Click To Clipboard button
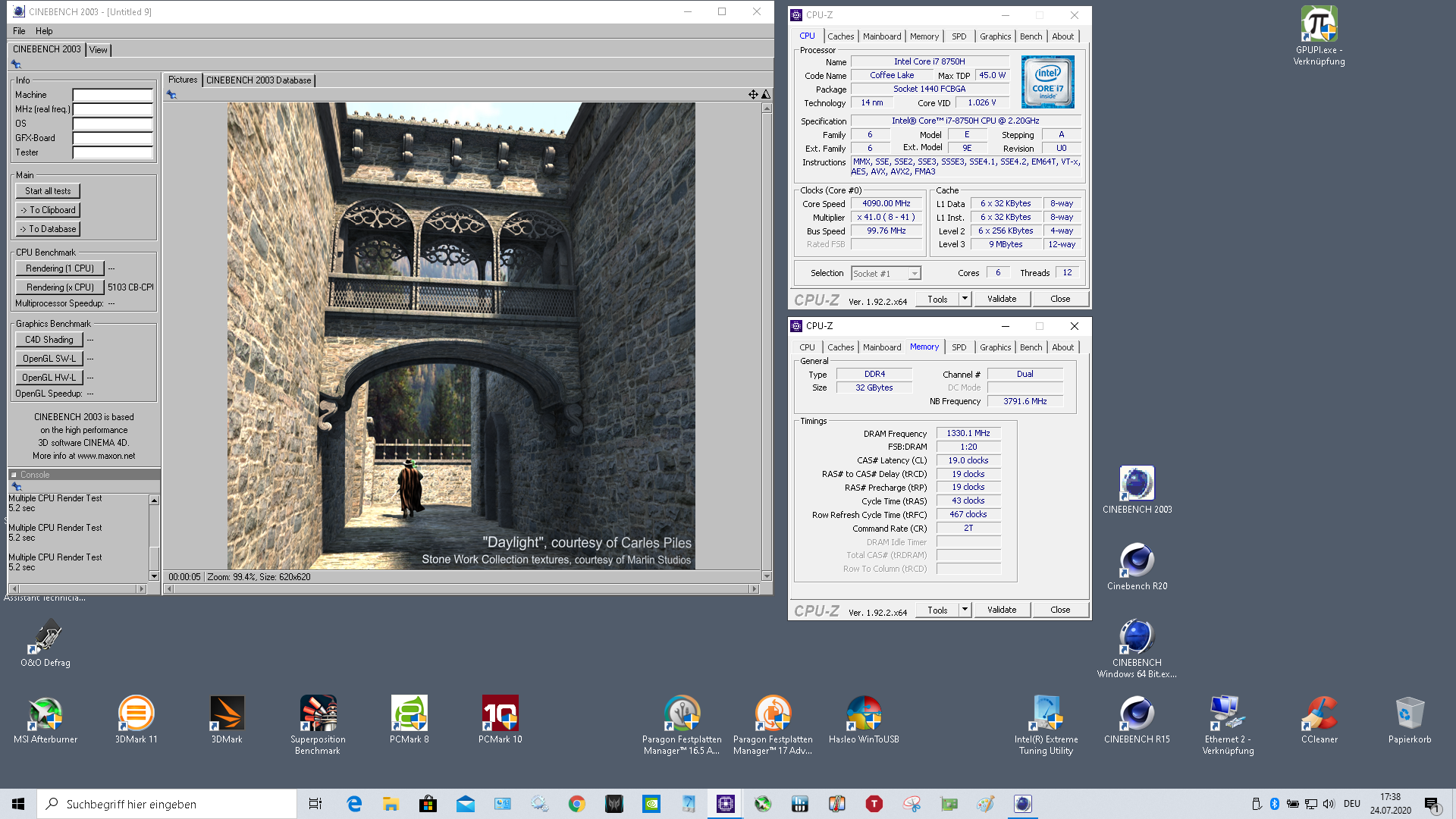The height and width of the screenshot is (819, 1456). (x=48, y=210)
